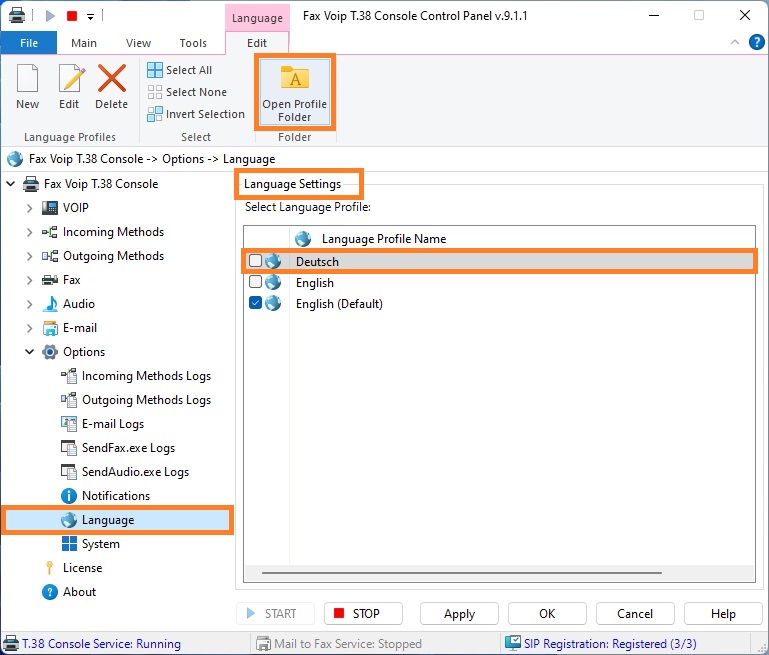
Task: Switch to the Edit ribbon tab
Action: pos(257,43)
